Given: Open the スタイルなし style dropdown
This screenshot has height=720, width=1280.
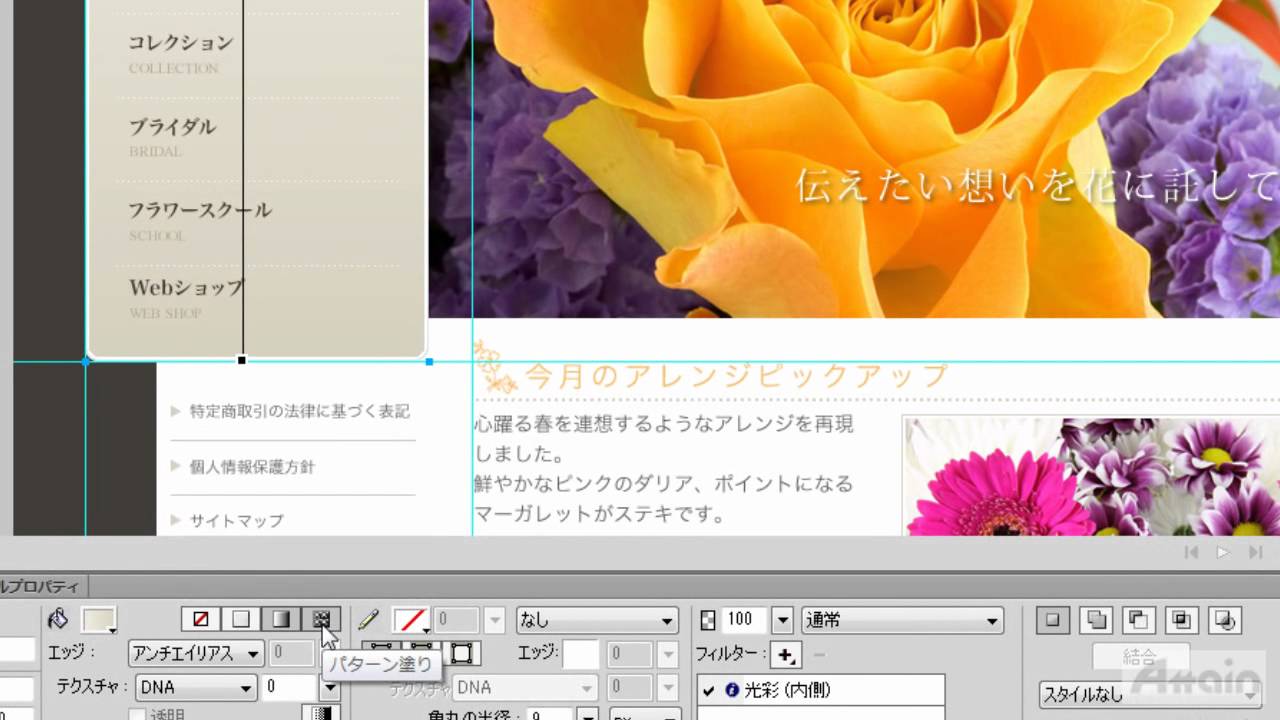Looking at the screenshot, I should [x=1150, y=693].
